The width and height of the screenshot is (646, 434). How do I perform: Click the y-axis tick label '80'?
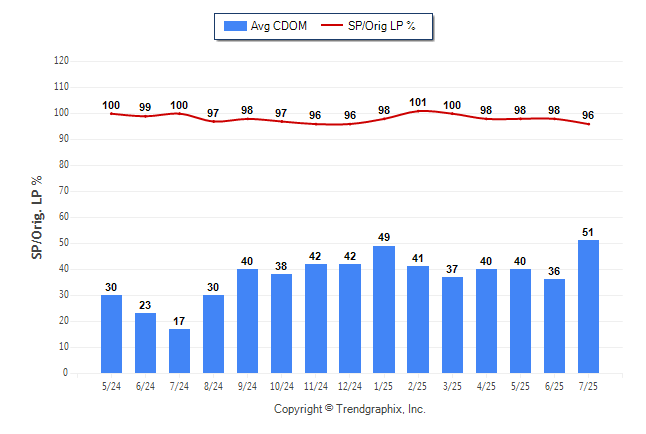[x=64, y=165]
